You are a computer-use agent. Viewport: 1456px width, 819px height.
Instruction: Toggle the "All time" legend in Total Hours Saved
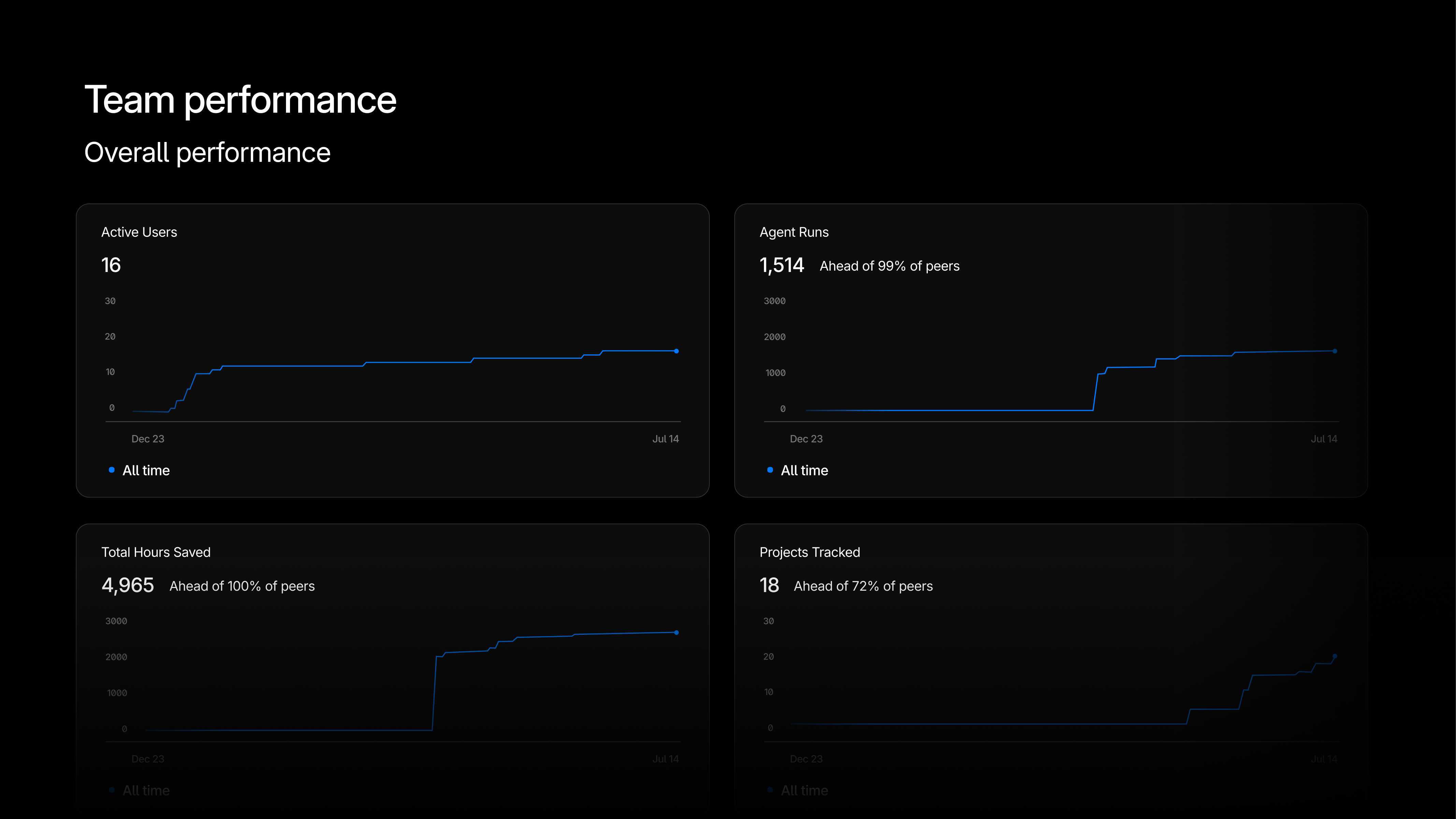pos(146,790)
